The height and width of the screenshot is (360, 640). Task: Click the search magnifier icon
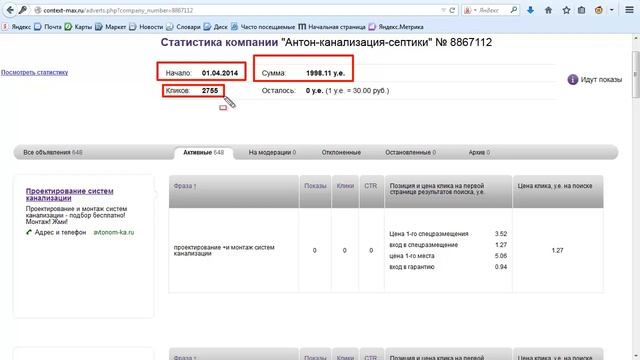click(514, 10)
